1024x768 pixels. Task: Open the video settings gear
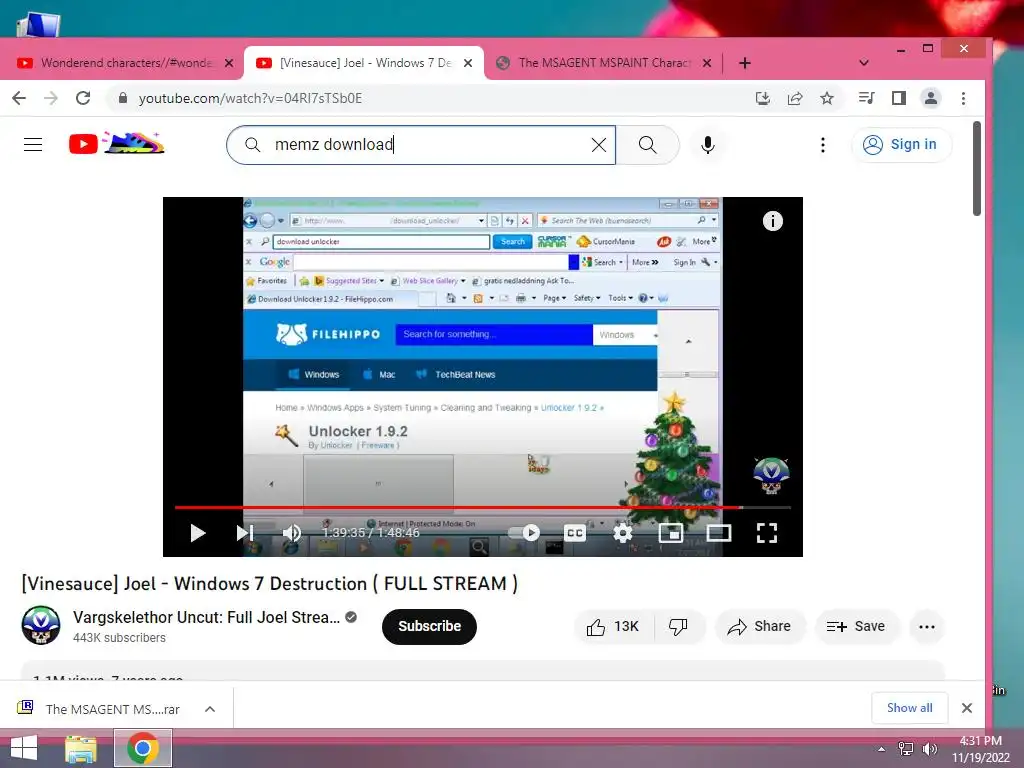623,533
